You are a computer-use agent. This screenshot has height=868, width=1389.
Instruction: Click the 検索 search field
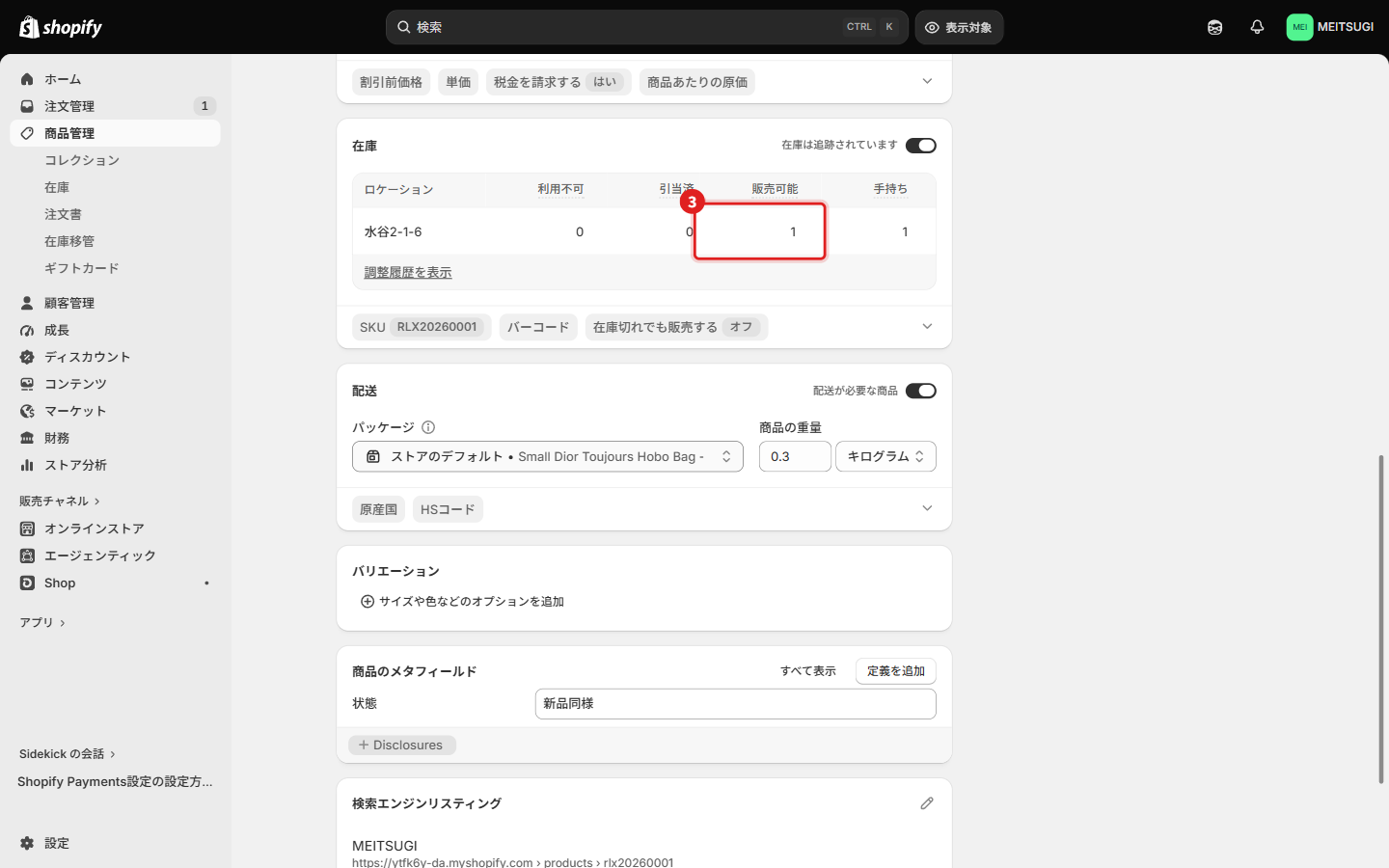647,27
